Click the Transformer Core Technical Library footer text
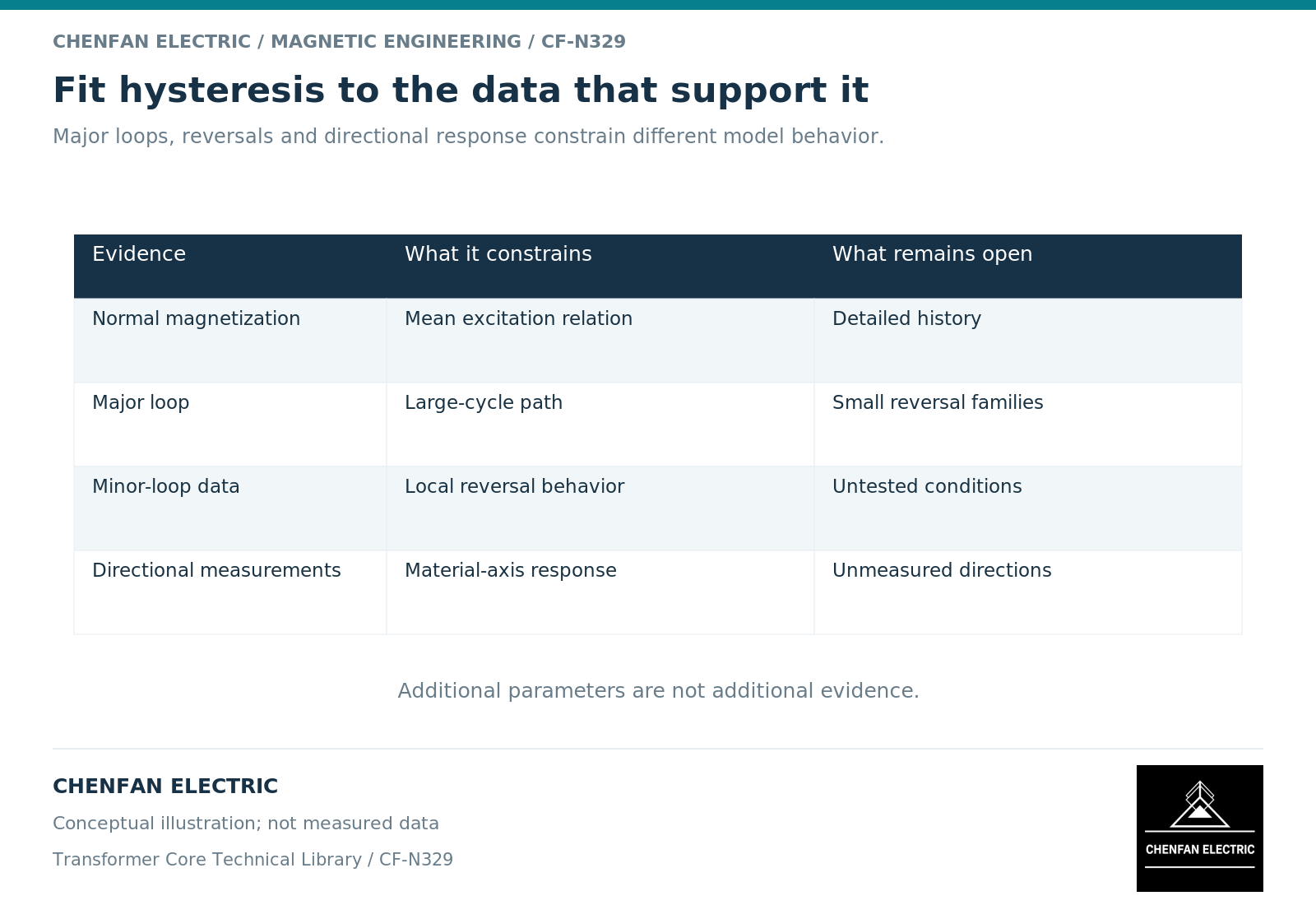Viewport: 1316px width, 905px height. [x=253, y=860]
